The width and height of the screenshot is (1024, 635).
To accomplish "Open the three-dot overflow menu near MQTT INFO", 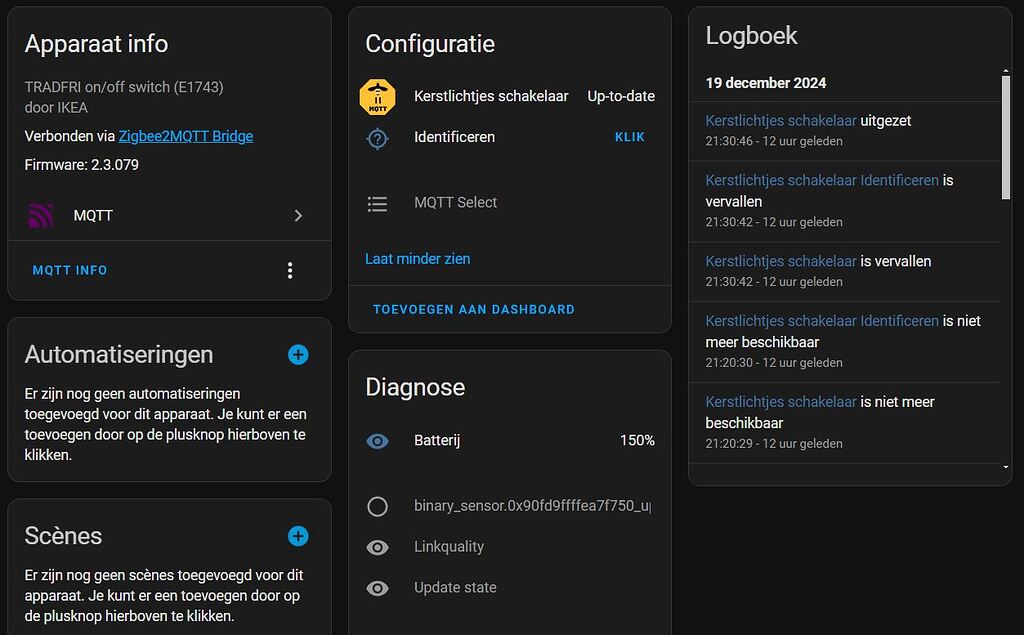I will point(289,270).
